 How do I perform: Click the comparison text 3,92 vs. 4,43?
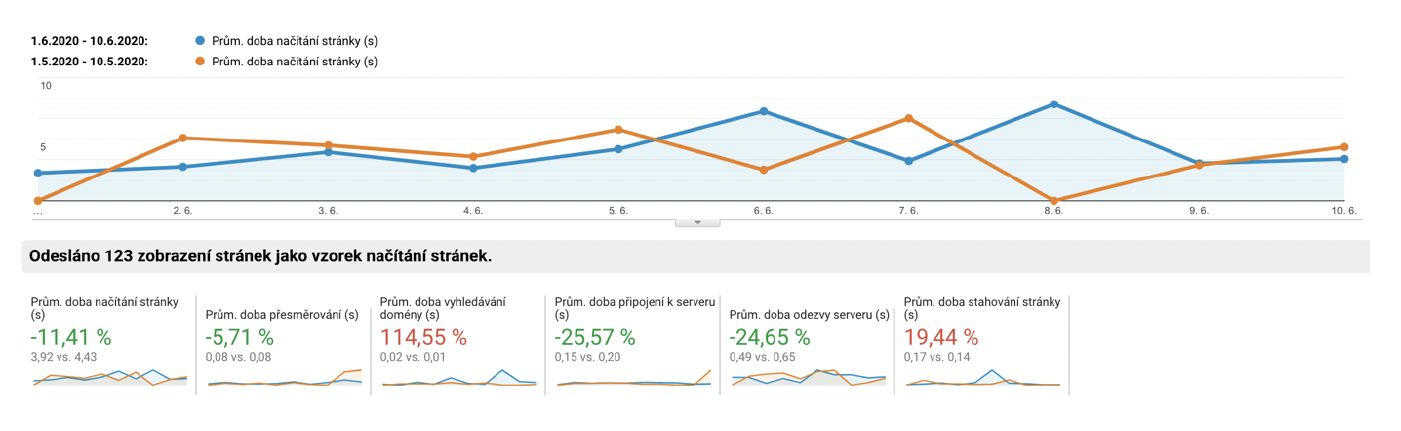(x=64, y=356)
